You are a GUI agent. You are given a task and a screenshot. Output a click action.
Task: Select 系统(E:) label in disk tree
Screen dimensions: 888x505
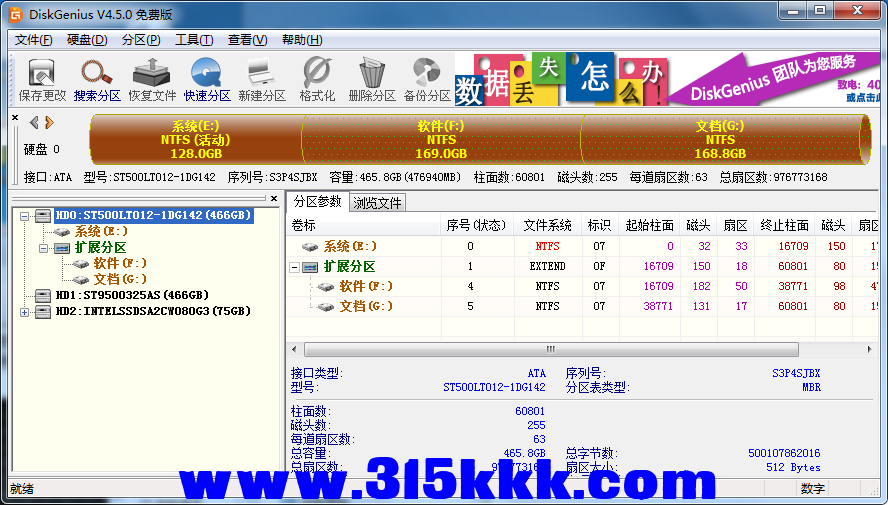[101, 232]
